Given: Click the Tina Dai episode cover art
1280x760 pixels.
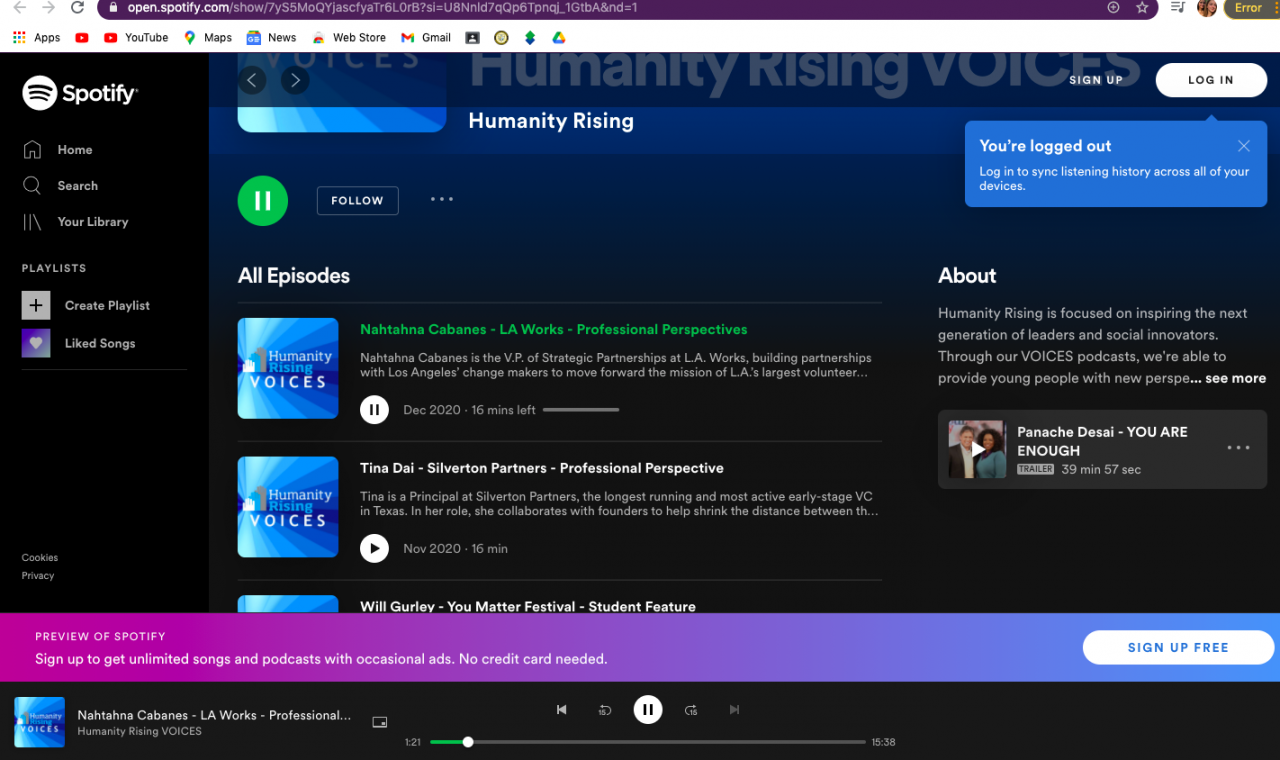Looking at the screenshot, I should [x=288, y=507].
